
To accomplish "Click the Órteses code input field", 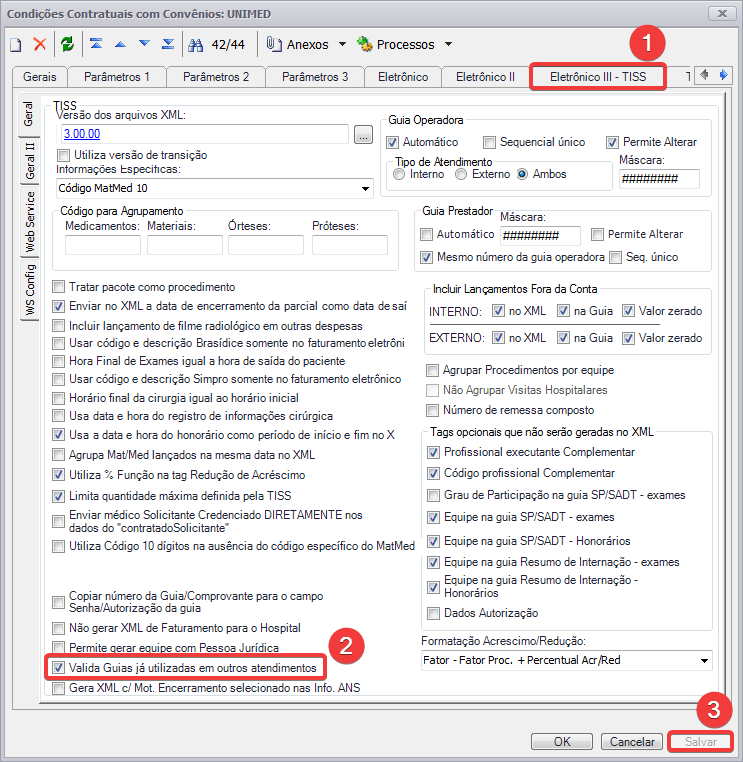I will pos(266,245).
